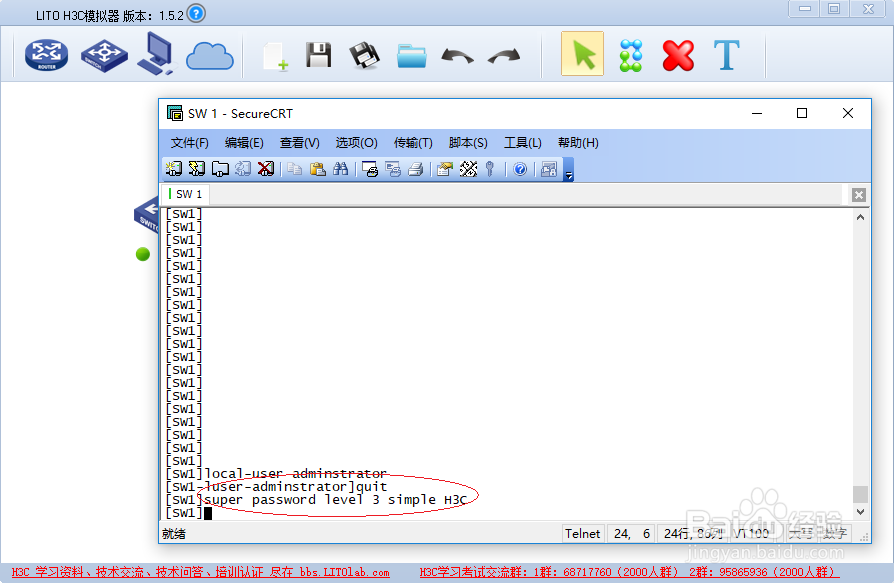Image resolution: width=894 pixels, height=583 pixels.
Task: Click the Reconnect icon in SecureCRT
Action: (242, 169)
